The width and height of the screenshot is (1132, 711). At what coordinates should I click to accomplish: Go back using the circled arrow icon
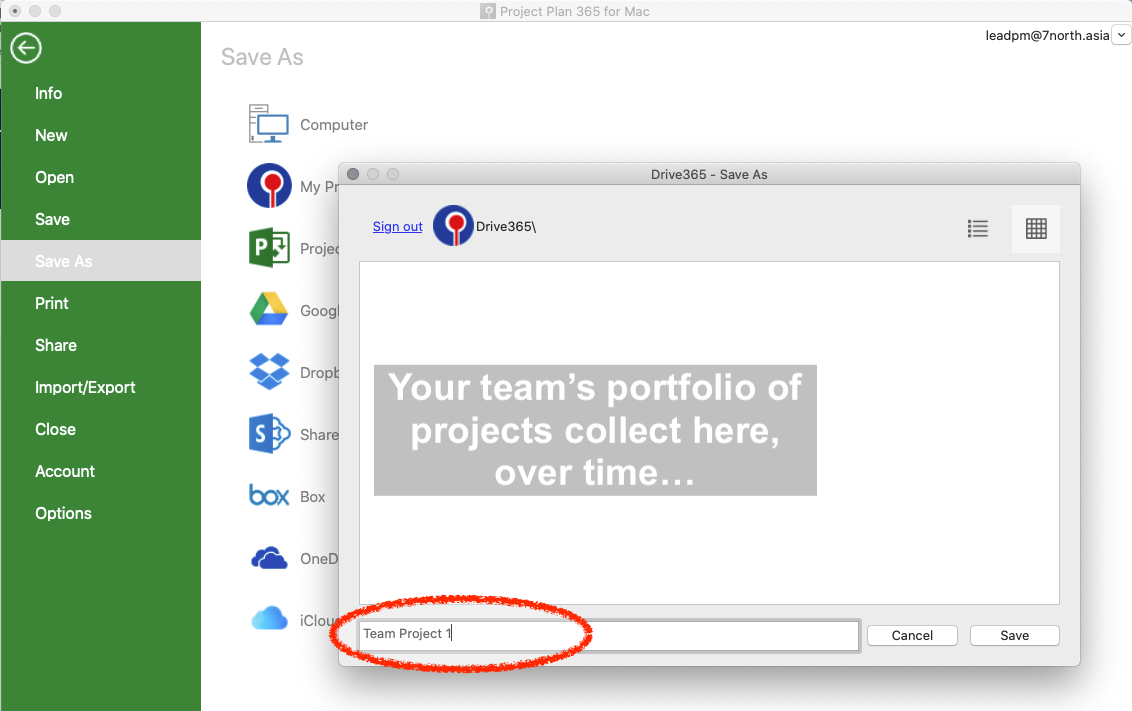click(26, 48)
